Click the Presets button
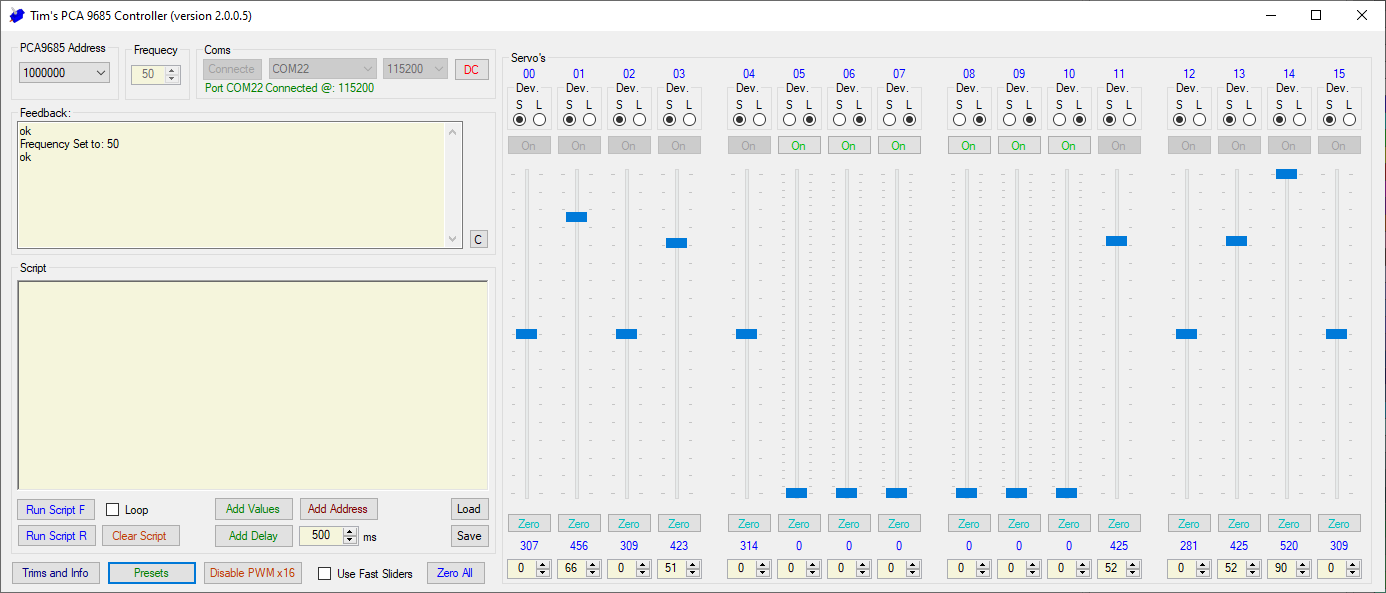This screenshot has width=1386, height=593. pos(151,572)
